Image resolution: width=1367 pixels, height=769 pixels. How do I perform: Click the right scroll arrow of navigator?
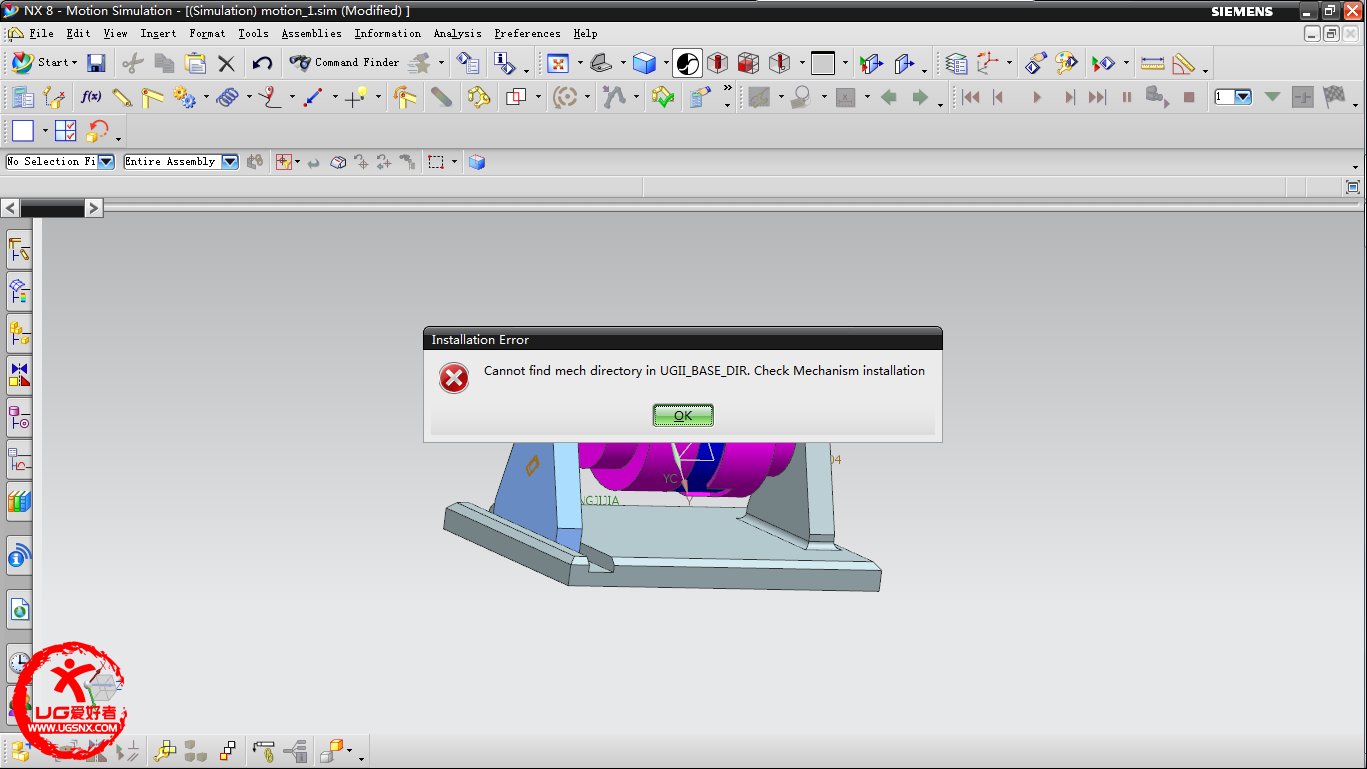coord(93,208)
